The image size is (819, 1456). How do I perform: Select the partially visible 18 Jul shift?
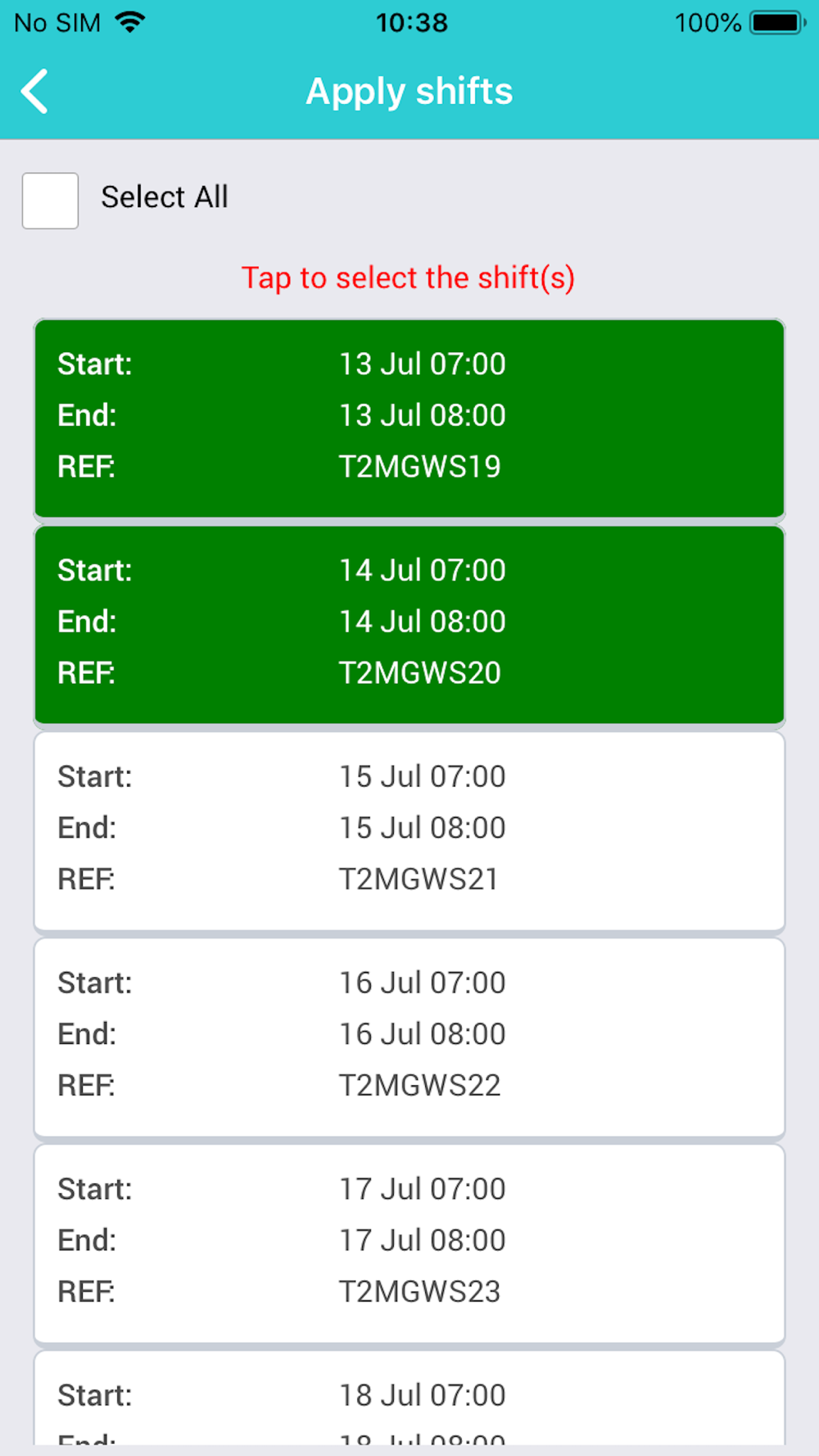coord(409,1399)
